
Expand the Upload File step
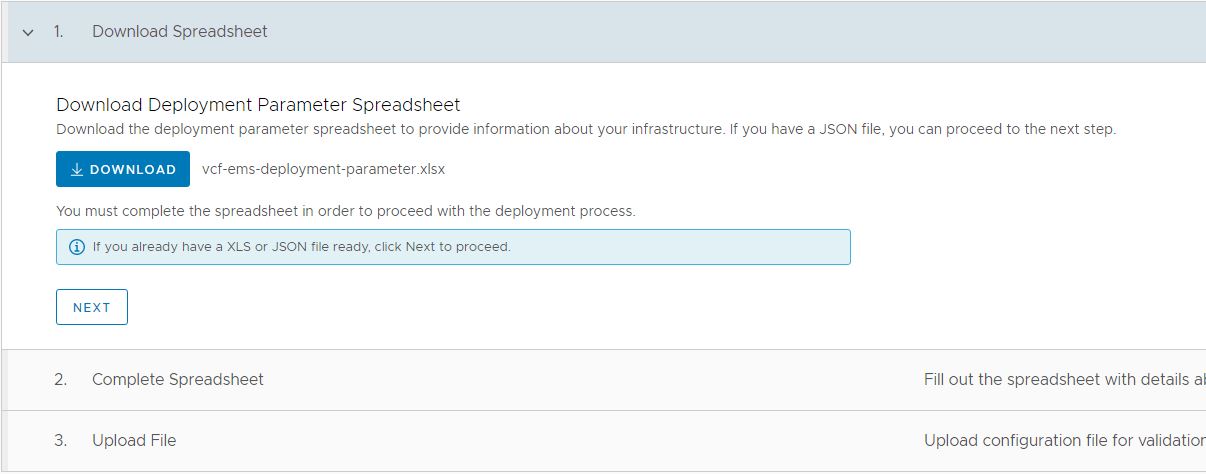134,440
